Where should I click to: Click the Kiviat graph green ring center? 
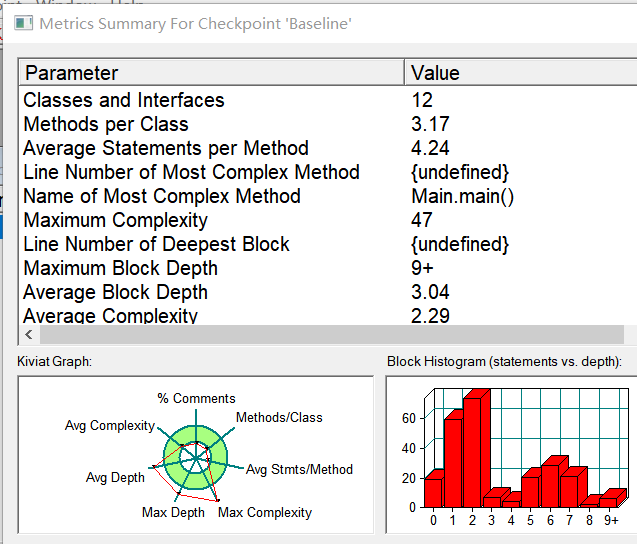pos(196,458)
